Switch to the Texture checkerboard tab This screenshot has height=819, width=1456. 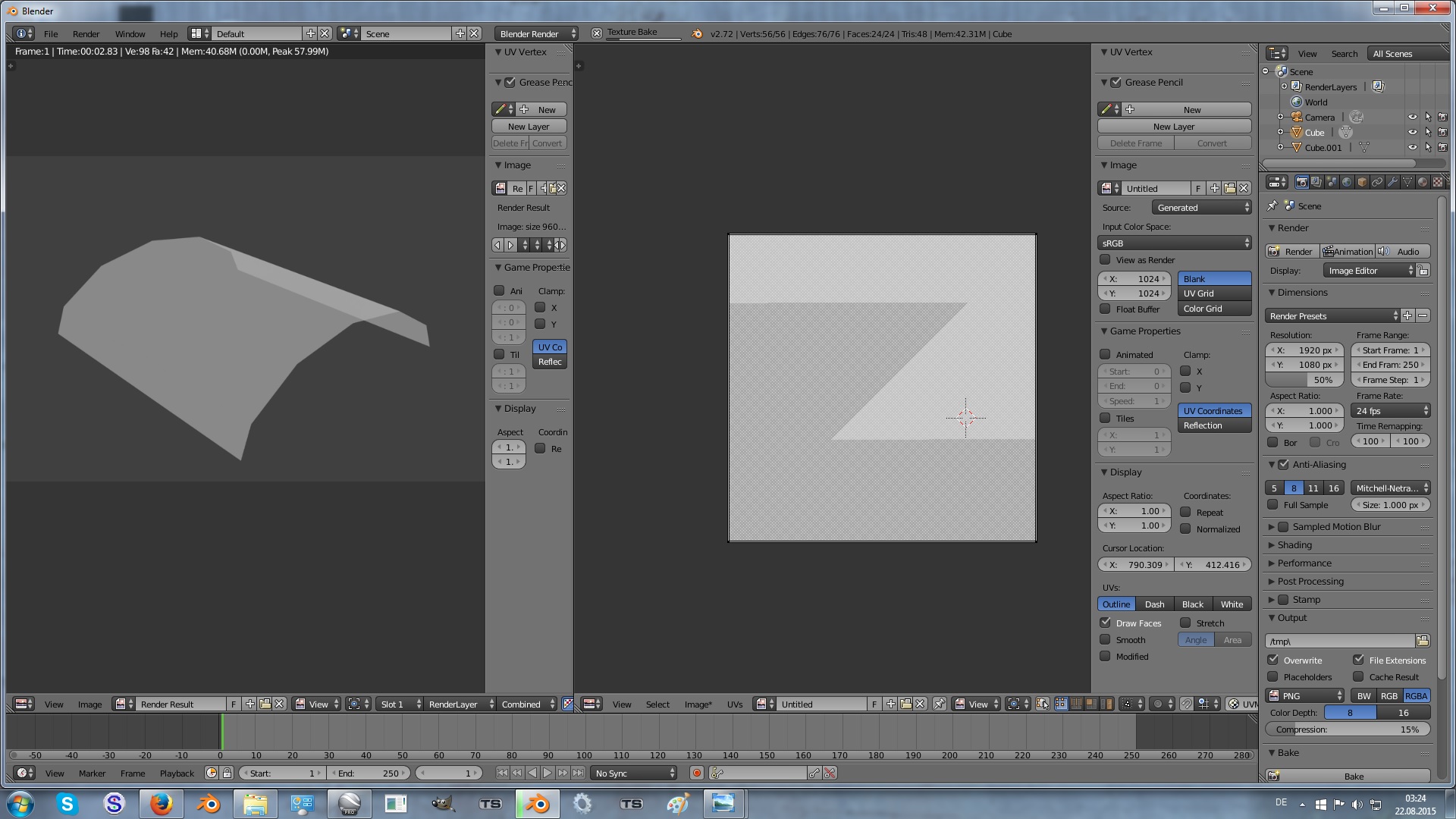pyautogui.click(x=1438, y=182)
